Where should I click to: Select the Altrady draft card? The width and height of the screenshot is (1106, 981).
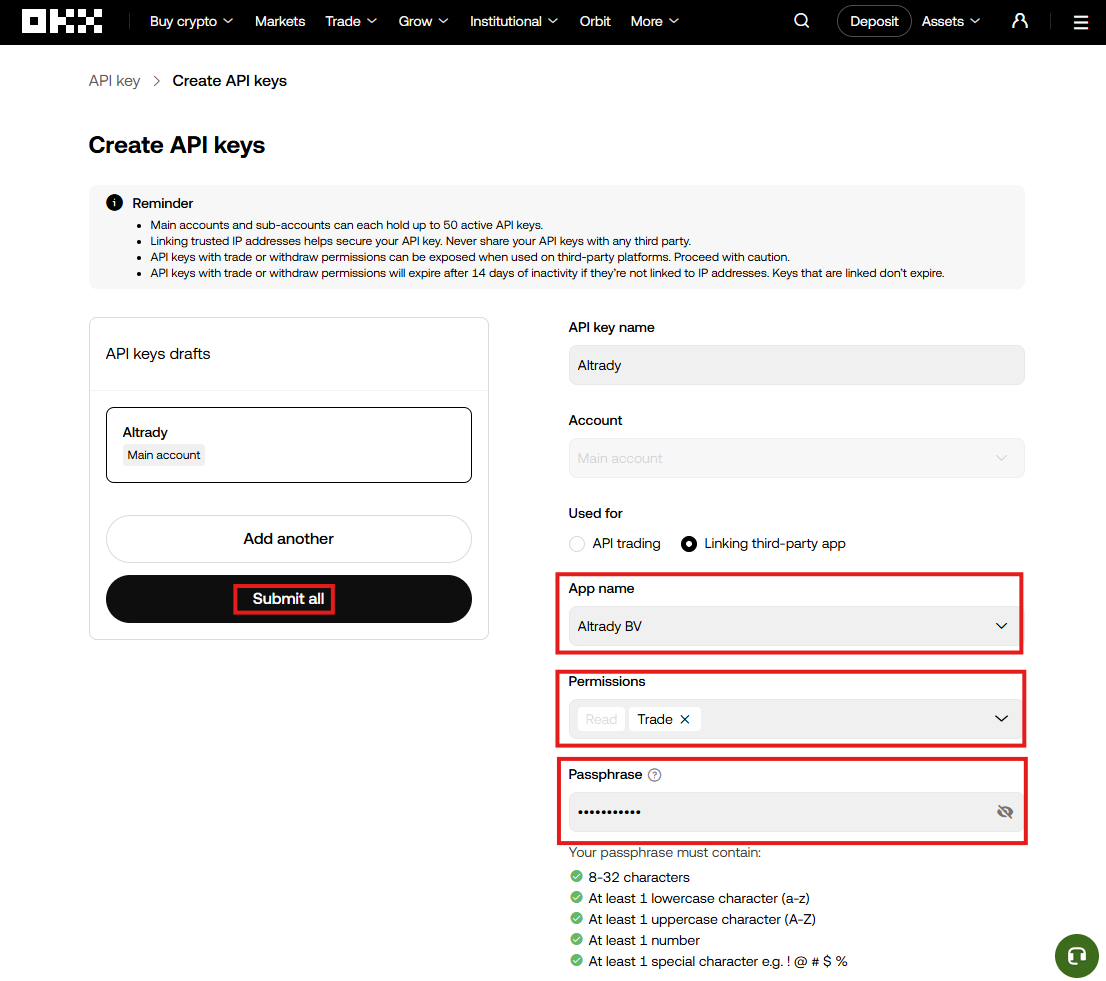point(288,445)
